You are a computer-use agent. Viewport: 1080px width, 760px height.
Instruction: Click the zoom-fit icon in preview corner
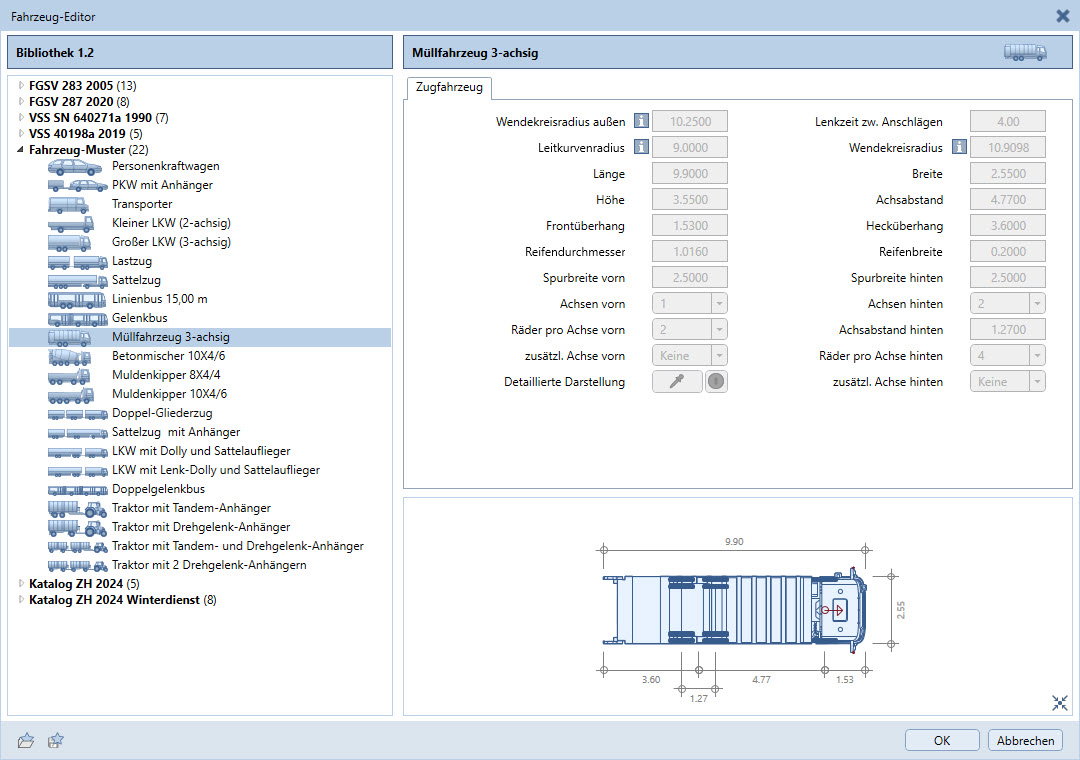pyautogui.click(x=1060, y=702)
